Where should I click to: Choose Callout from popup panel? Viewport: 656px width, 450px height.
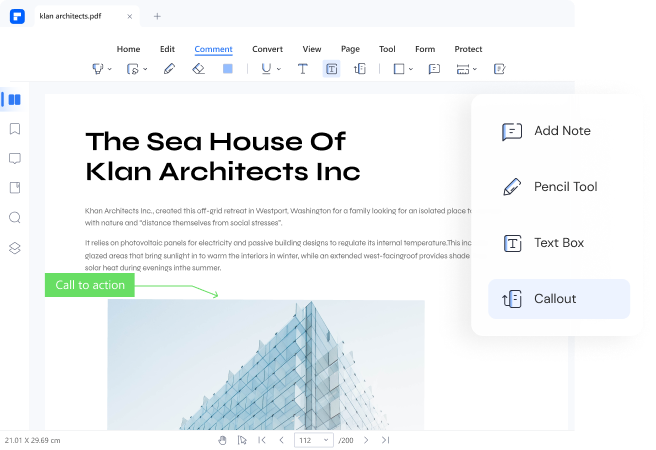click(x=559, y=299)
